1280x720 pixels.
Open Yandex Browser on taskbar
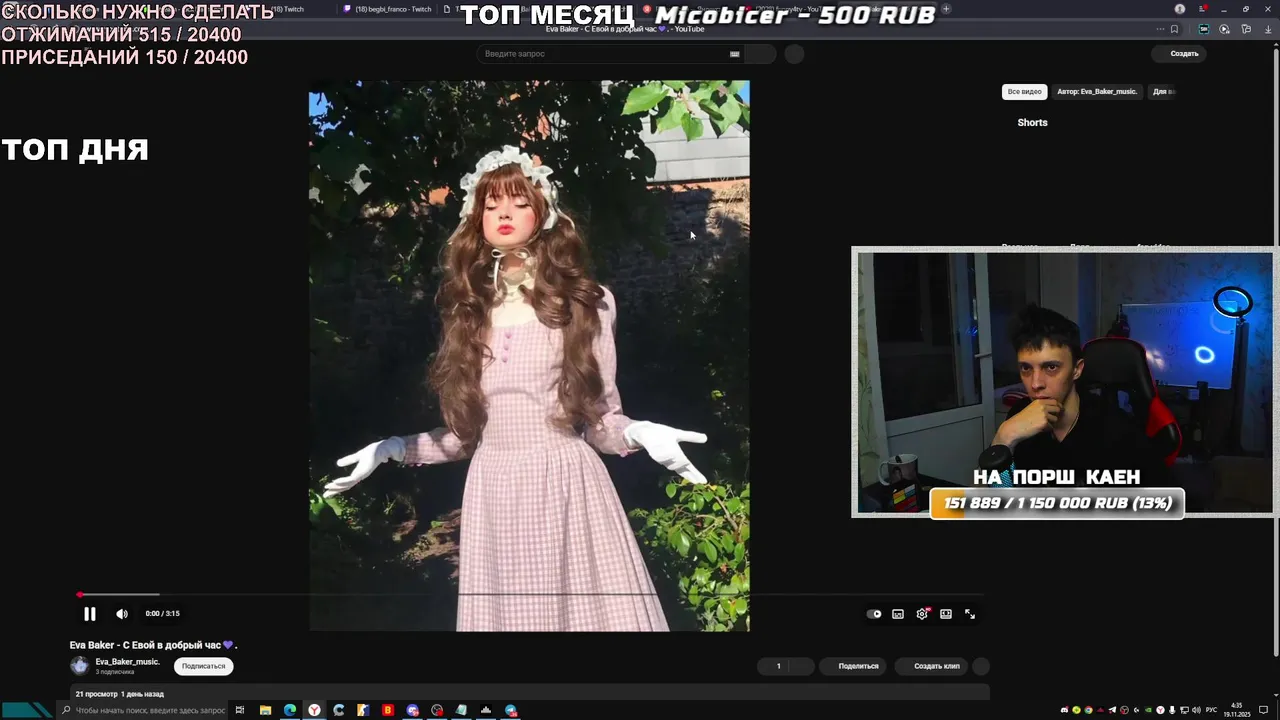pos(314,710)
